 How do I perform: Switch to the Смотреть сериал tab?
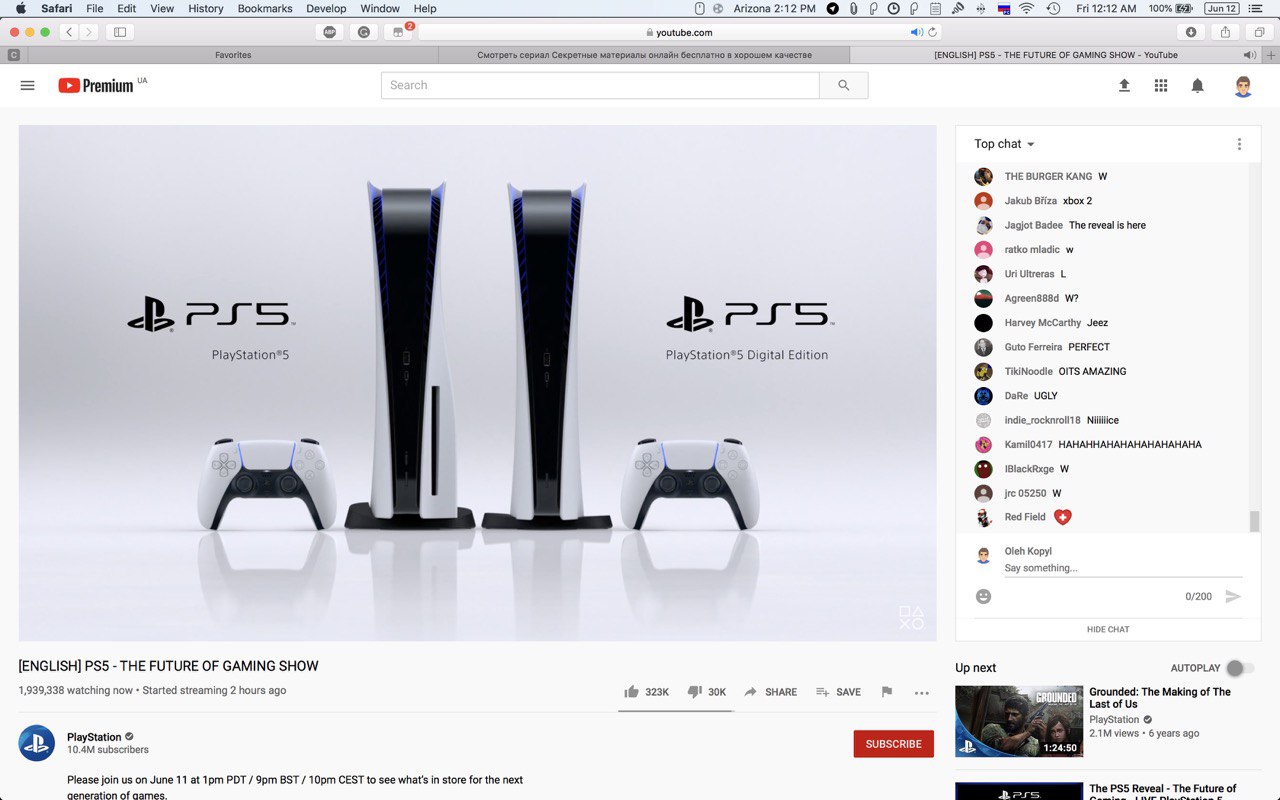(x=644, y=55)
